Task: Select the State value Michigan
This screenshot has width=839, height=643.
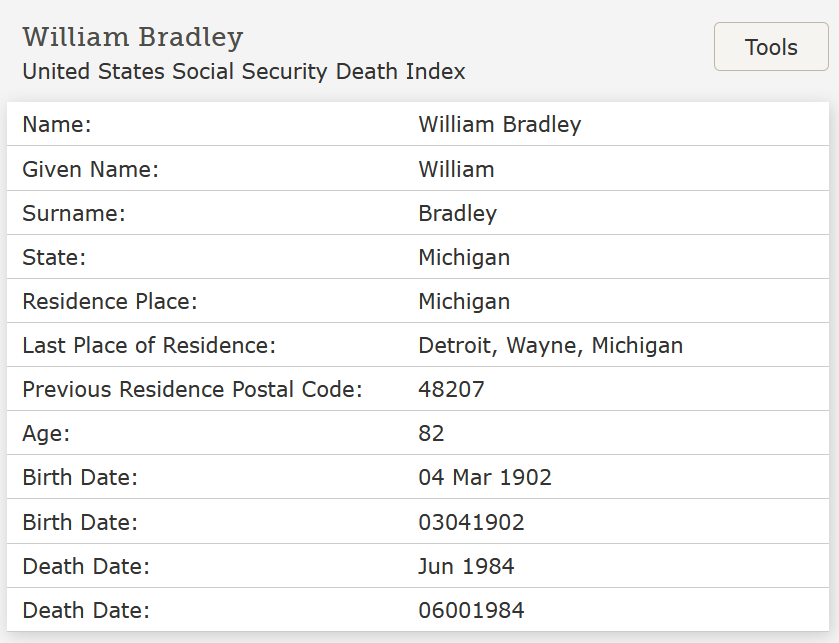Action: [x=464, y=257]
